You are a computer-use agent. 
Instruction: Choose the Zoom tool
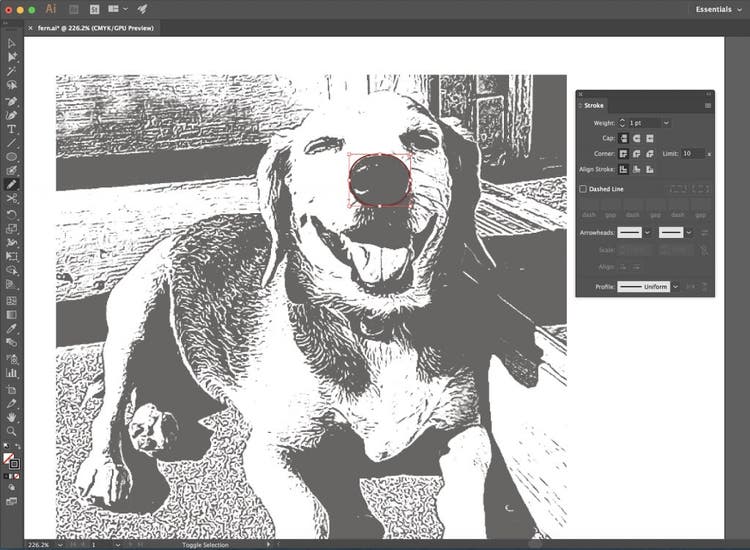12,431
